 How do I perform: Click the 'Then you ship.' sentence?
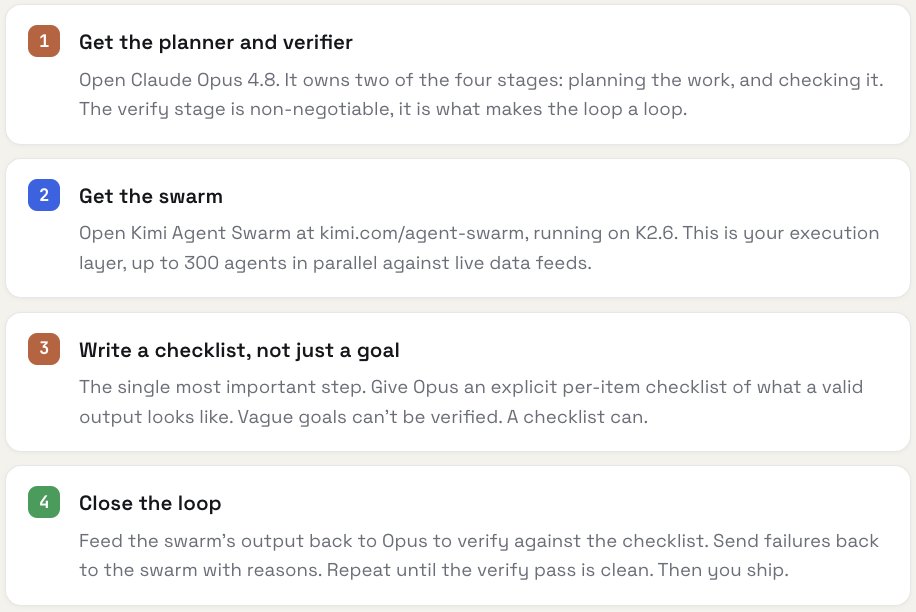[x=723, y=571]
